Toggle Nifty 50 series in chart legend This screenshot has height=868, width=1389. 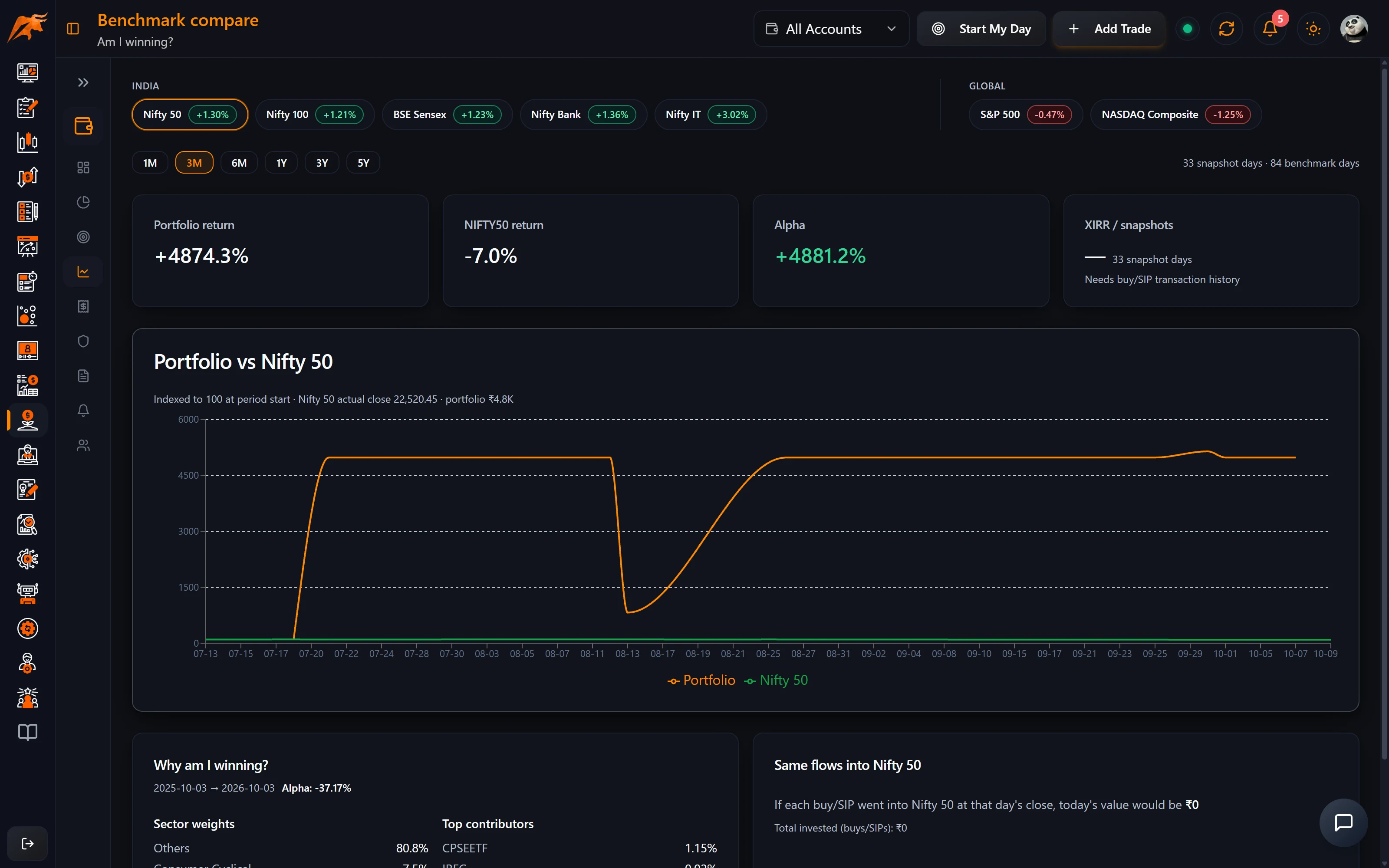[x=775, y=680]
